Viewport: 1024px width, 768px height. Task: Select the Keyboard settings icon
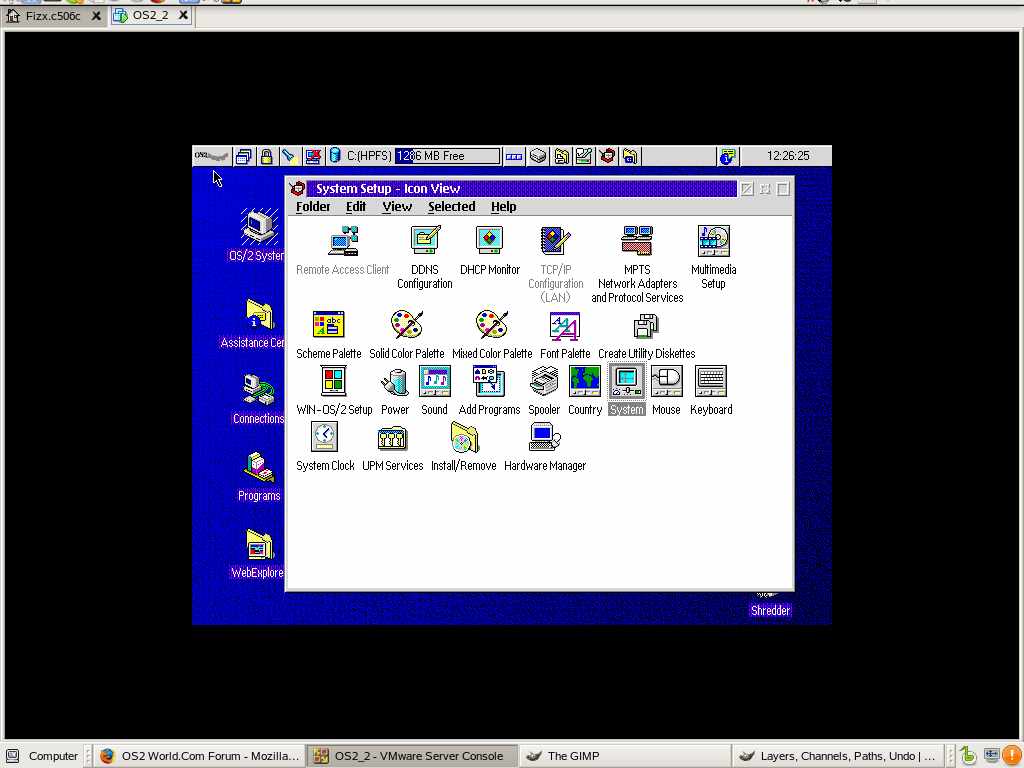coord(711,382)
